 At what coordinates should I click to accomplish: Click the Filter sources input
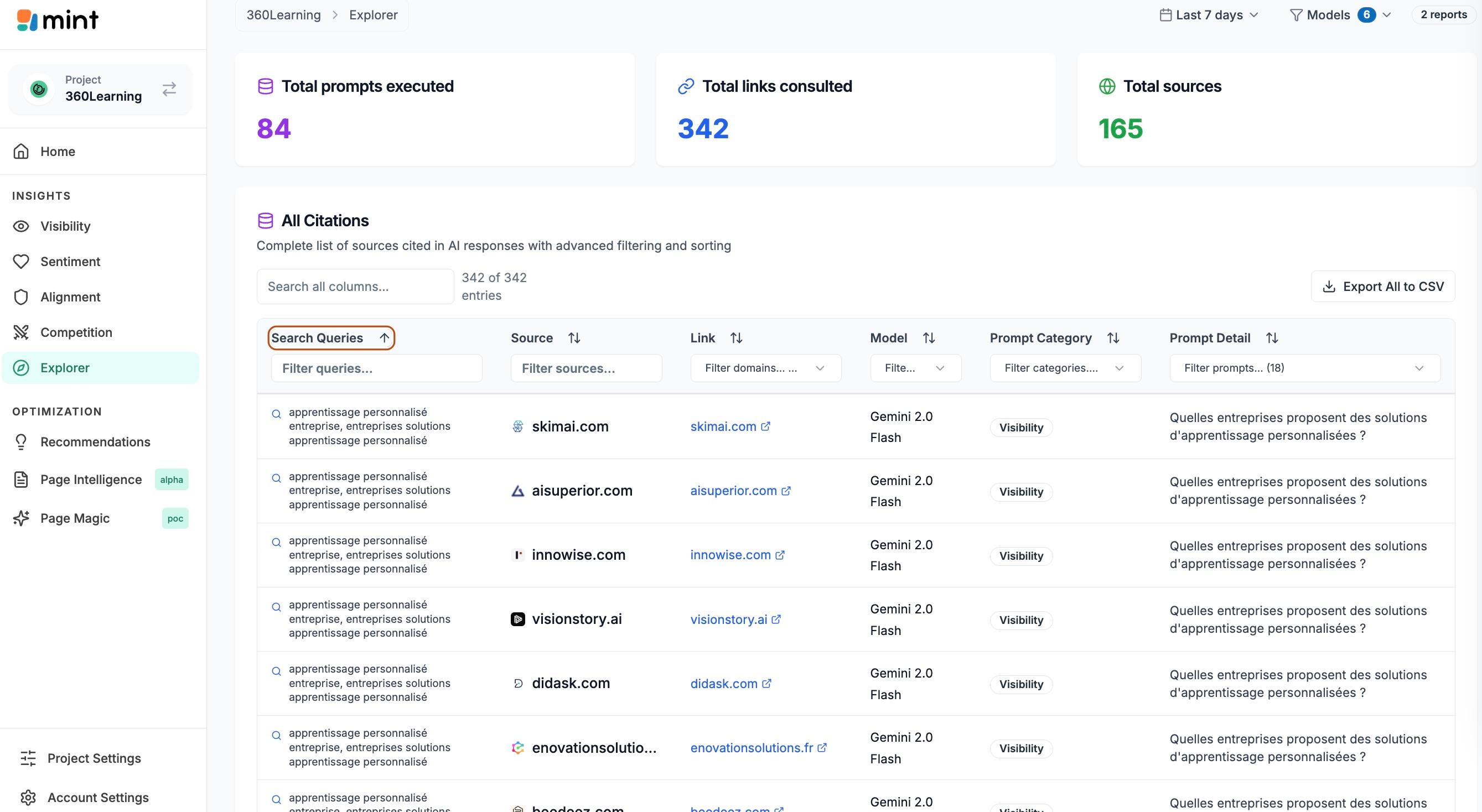tap(586, 368)
